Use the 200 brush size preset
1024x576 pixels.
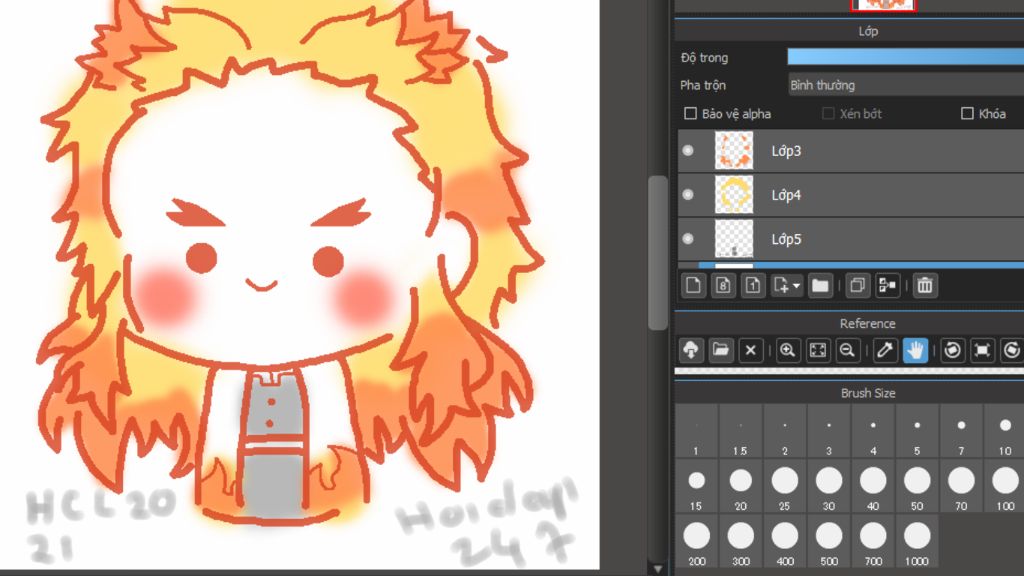pyautogui.click(x=696, y=541)
